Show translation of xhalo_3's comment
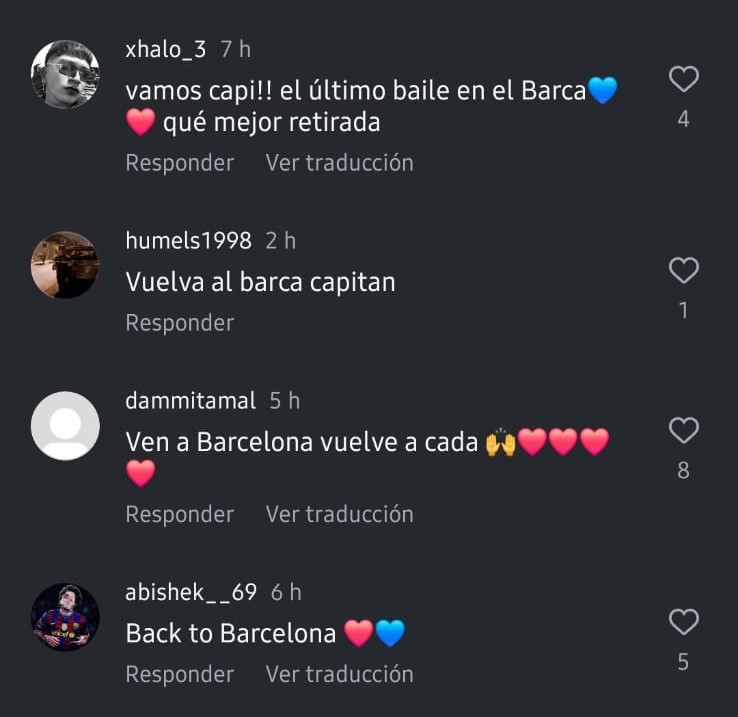The image size is (738, 717). pos(339,163)
